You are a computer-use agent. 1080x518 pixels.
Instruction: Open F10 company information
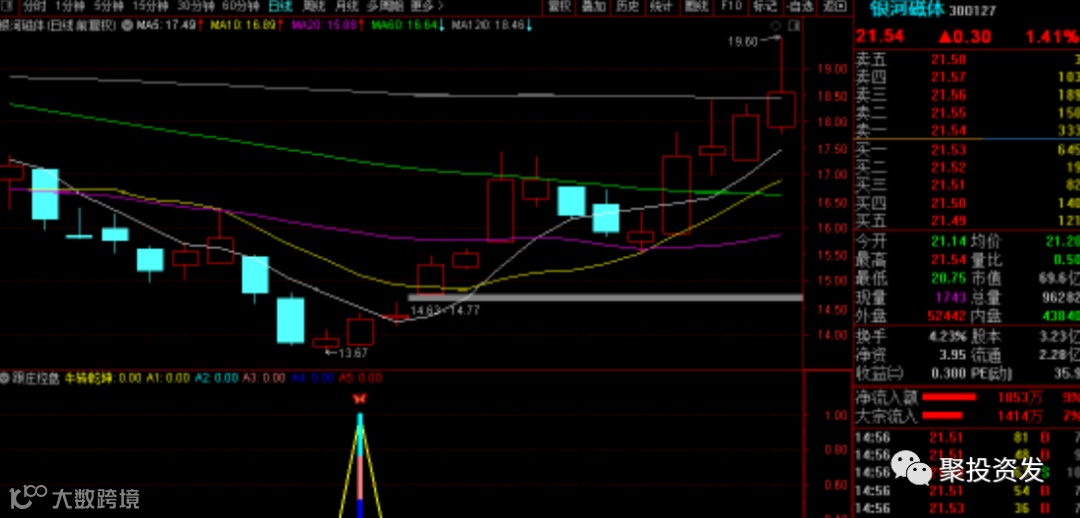click(x=731, y=6)
